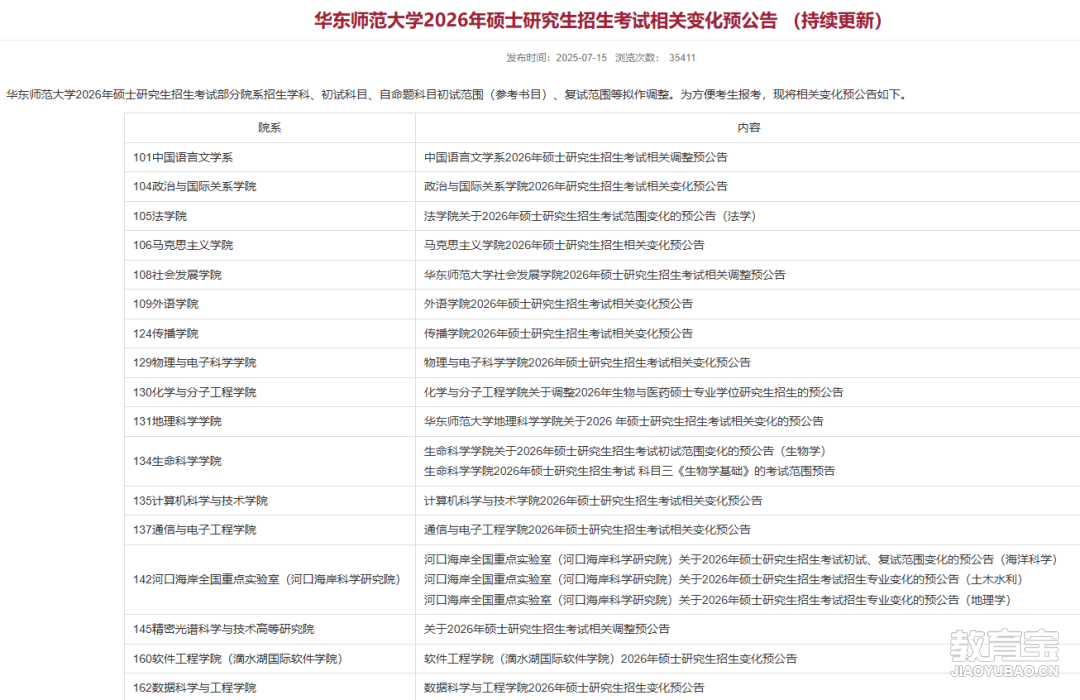Select the 101中国语言文学系 cell
Screen dimensions: 1080x700
[x=269, y=157]
